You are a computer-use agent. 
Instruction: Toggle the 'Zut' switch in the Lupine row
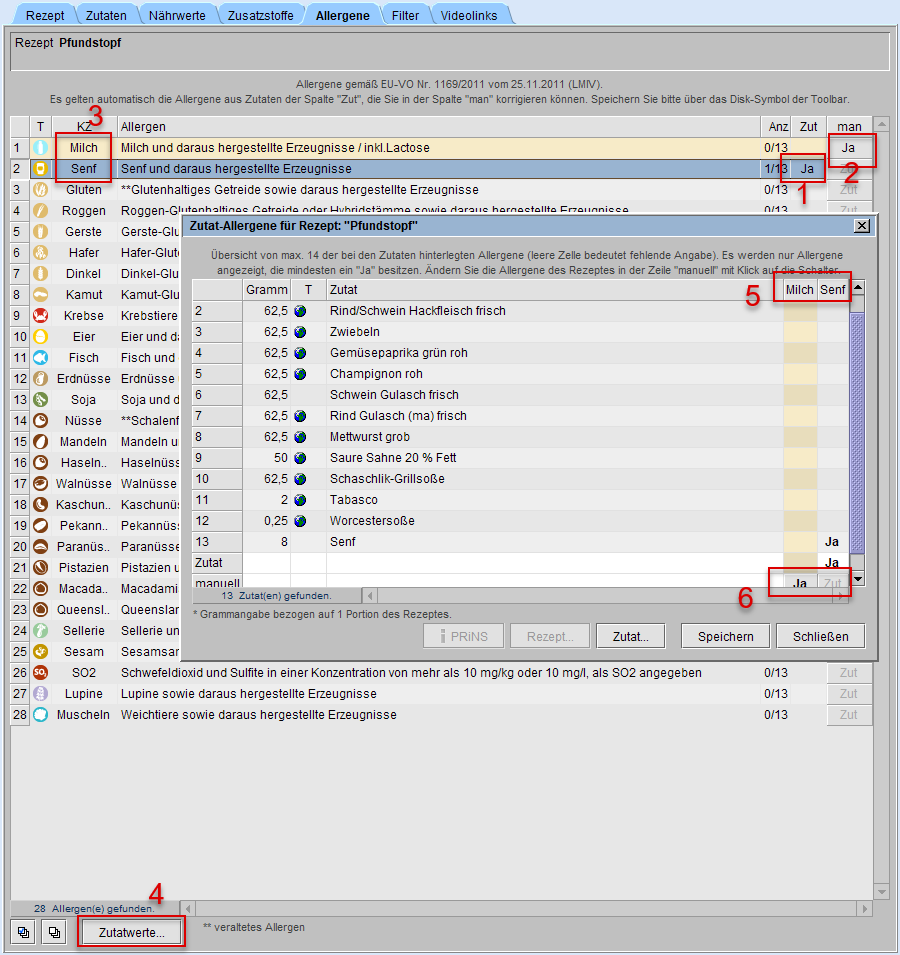(848, 694)
